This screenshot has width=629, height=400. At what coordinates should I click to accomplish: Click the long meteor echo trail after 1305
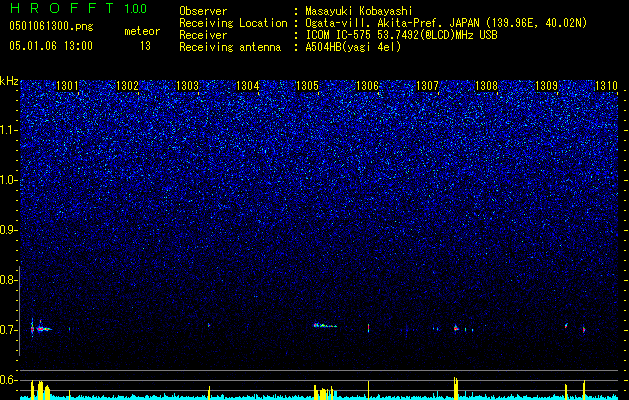[325, 325]
